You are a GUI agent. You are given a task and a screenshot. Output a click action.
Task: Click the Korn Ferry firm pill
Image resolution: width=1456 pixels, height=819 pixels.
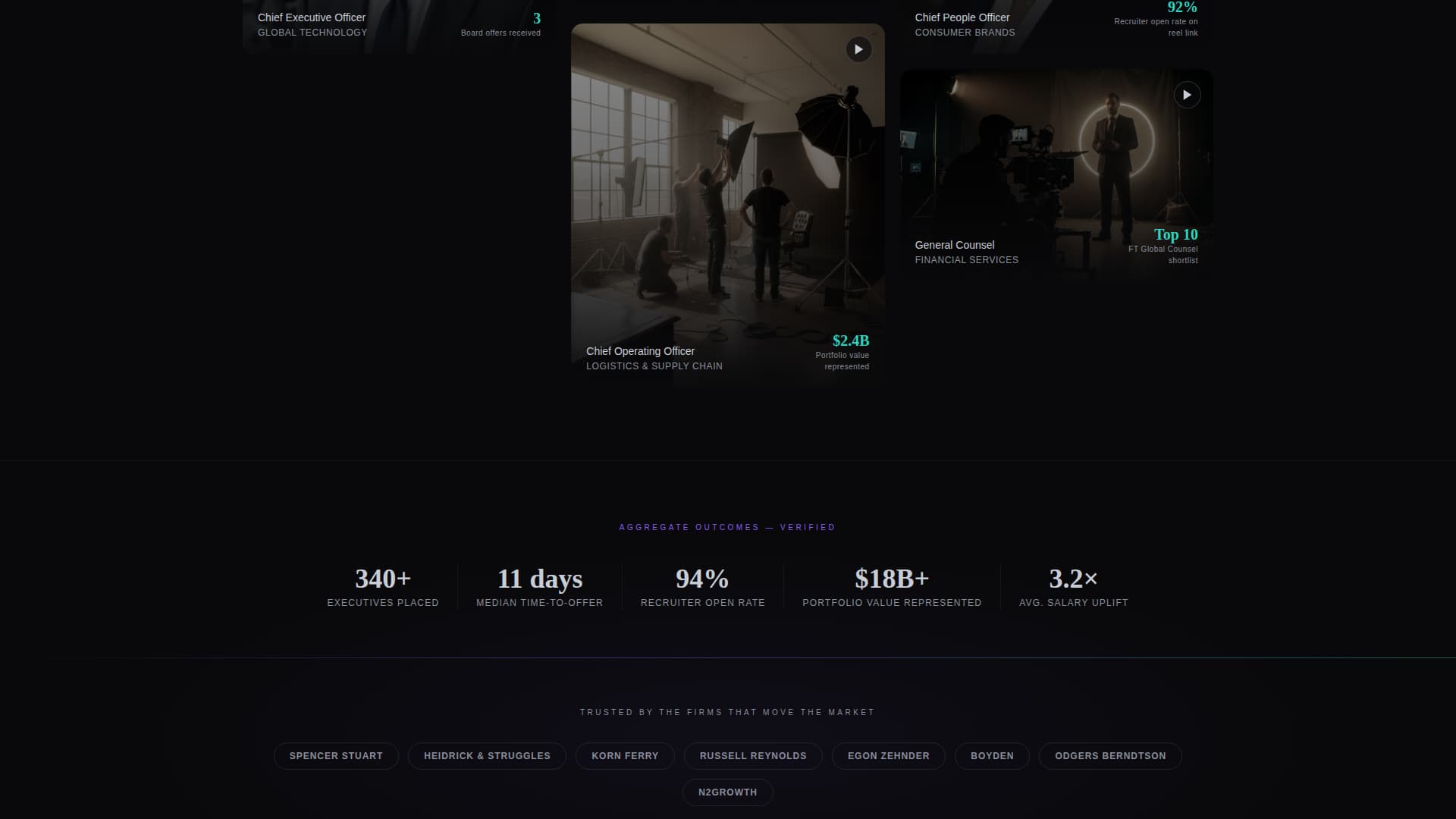[625, 756]
